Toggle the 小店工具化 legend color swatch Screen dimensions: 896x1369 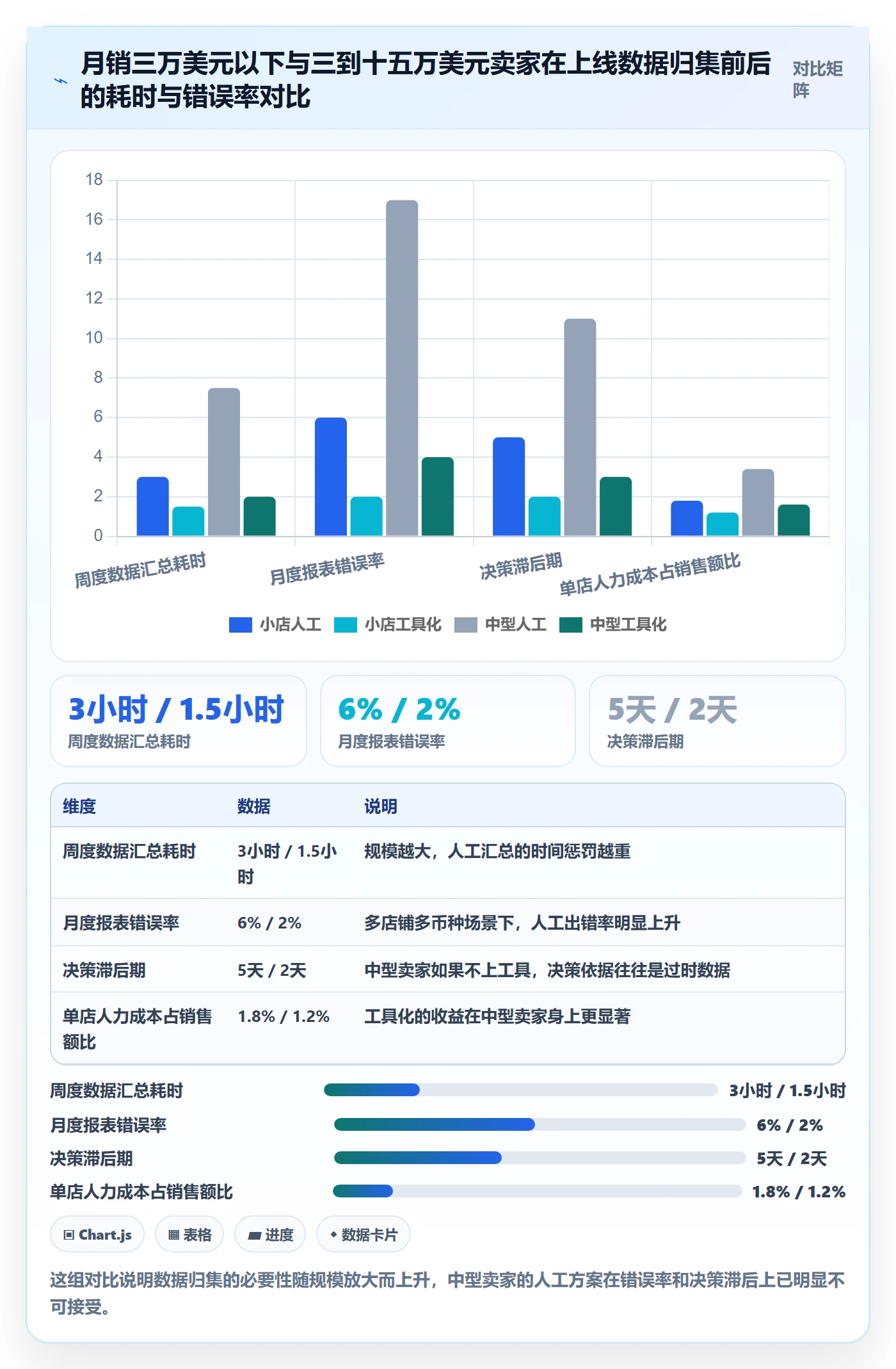tap(346, 624)
